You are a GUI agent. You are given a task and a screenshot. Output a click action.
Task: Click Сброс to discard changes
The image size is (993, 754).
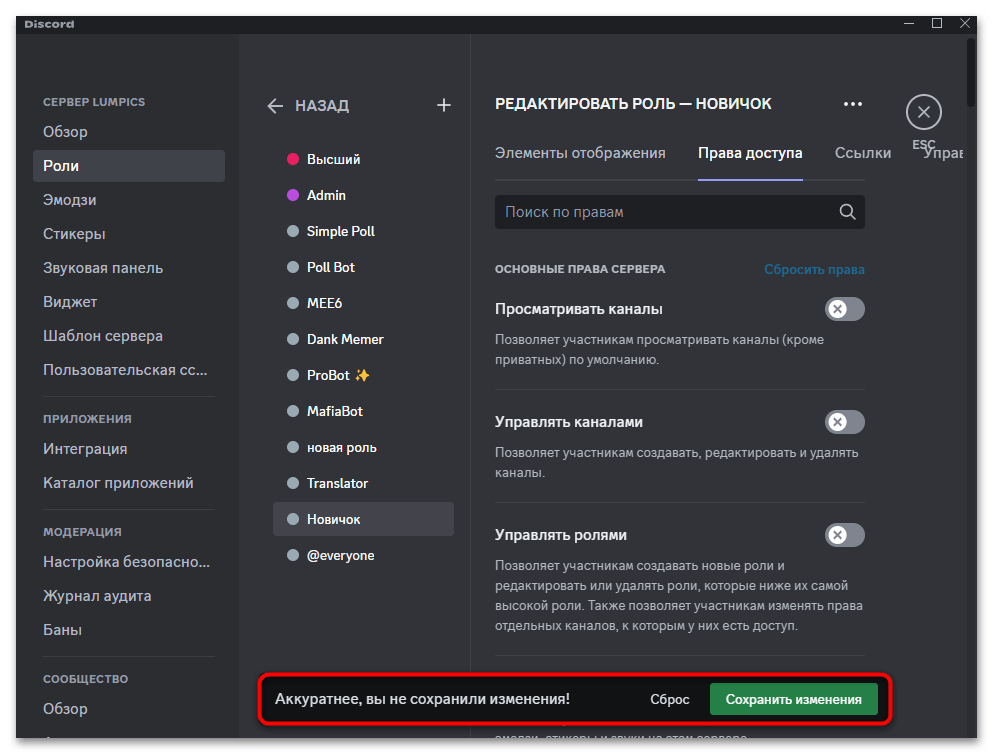click(x=669, y=700)
